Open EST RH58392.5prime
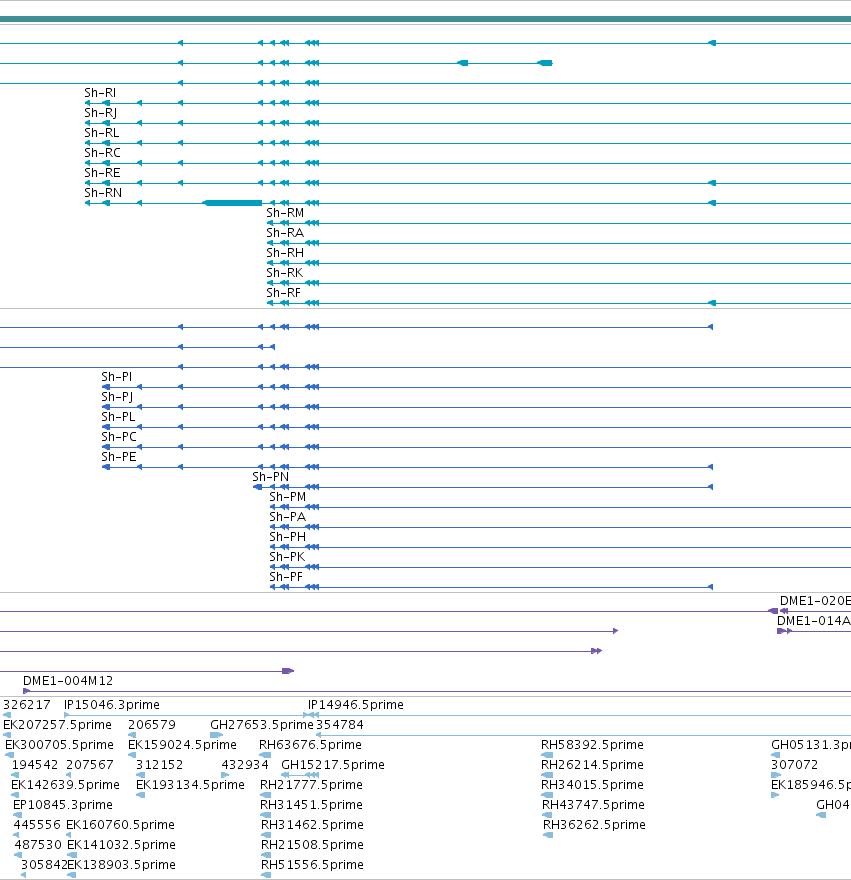This screenshot has width=851, height=880. click(592, 745)
